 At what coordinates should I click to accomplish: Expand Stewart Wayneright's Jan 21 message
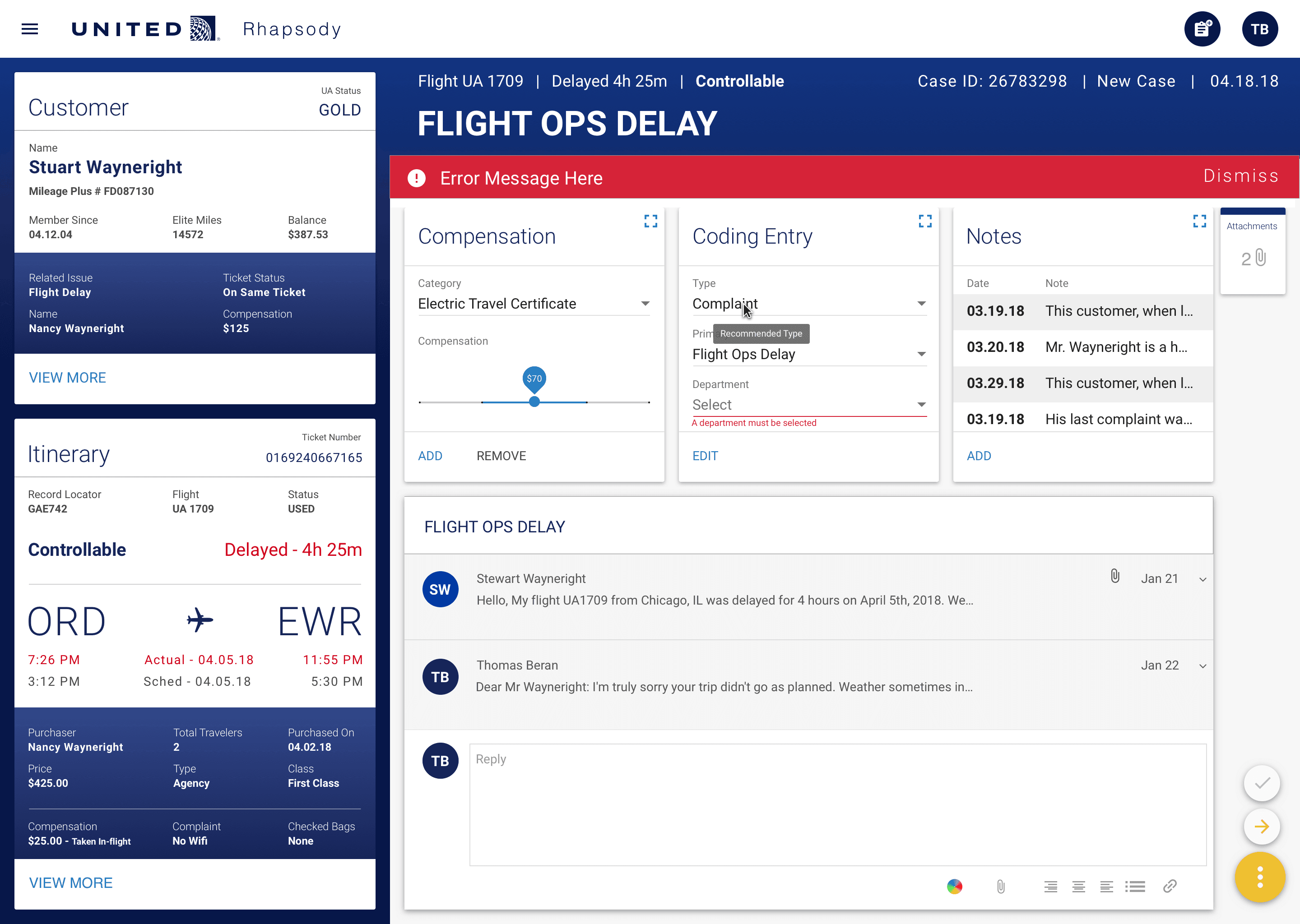(1202, 579)
